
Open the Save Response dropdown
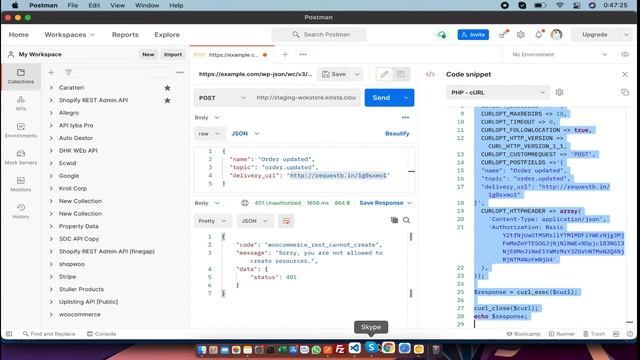coord(386,203)
